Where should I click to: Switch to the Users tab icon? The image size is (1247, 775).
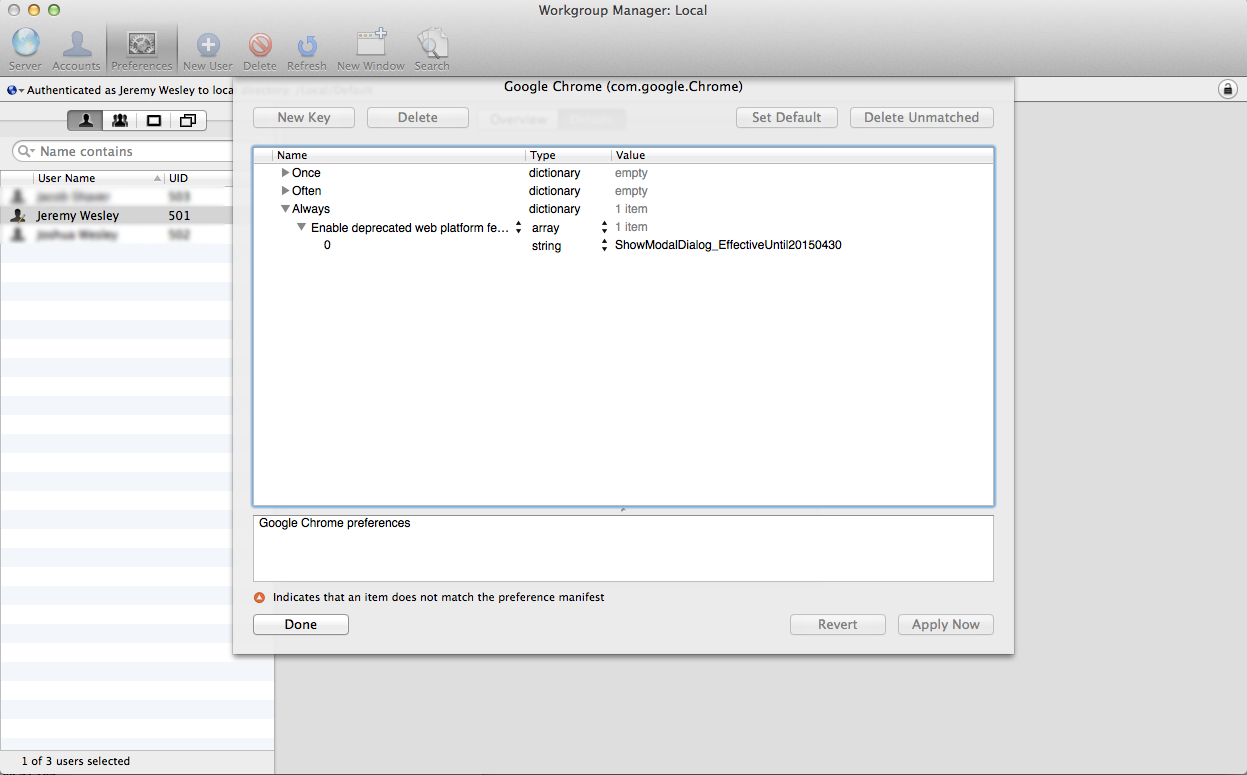pos(85,120)
